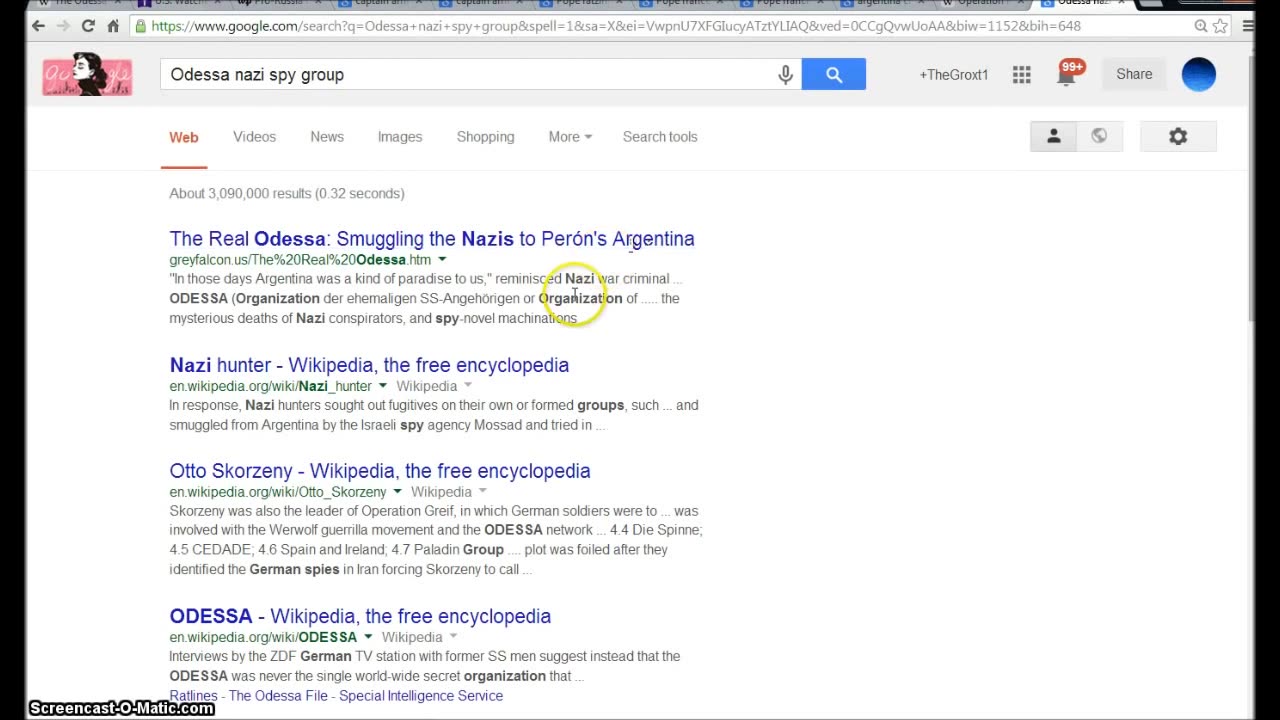The height and width of the screenshot is (720, 1280).
Task: Click the green padlock in the address bar
Action: coord(141,26)
